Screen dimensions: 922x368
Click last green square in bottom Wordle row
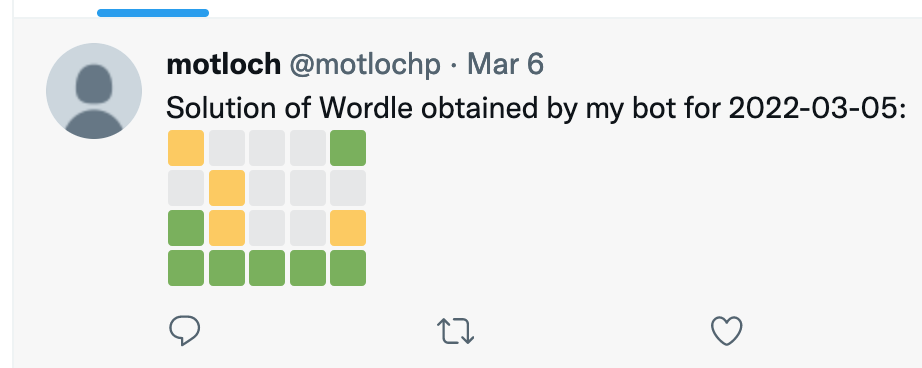click(x=348, y=268)
